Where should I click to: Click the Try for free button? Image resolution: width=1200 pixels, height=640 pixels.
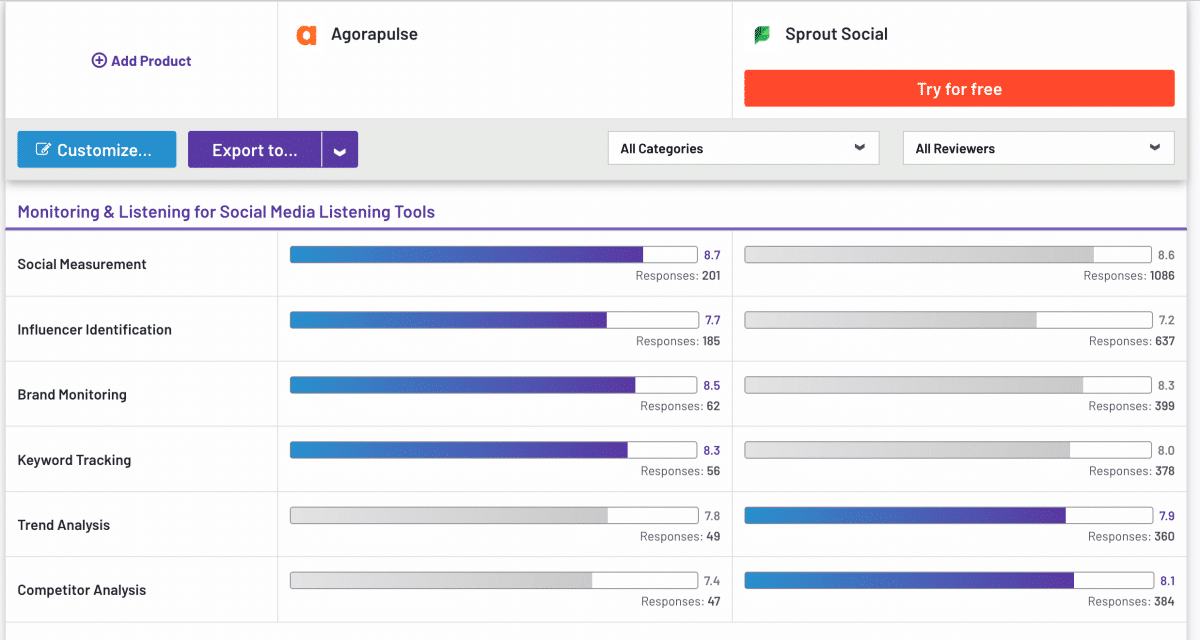[x=959, y=88]
